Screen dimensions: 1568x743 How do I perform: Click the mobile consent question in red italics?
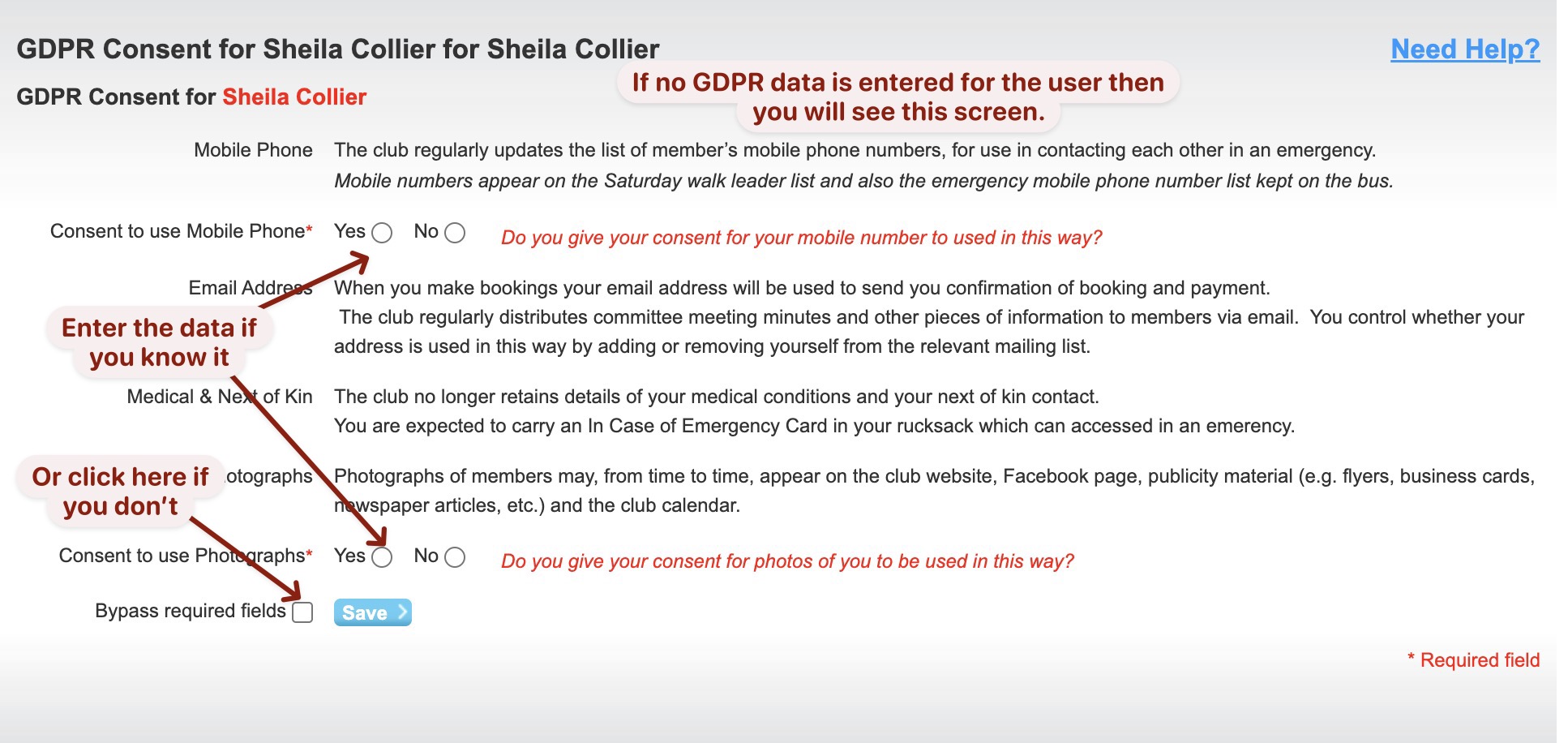pyautogui.click(x=802, y=238)
